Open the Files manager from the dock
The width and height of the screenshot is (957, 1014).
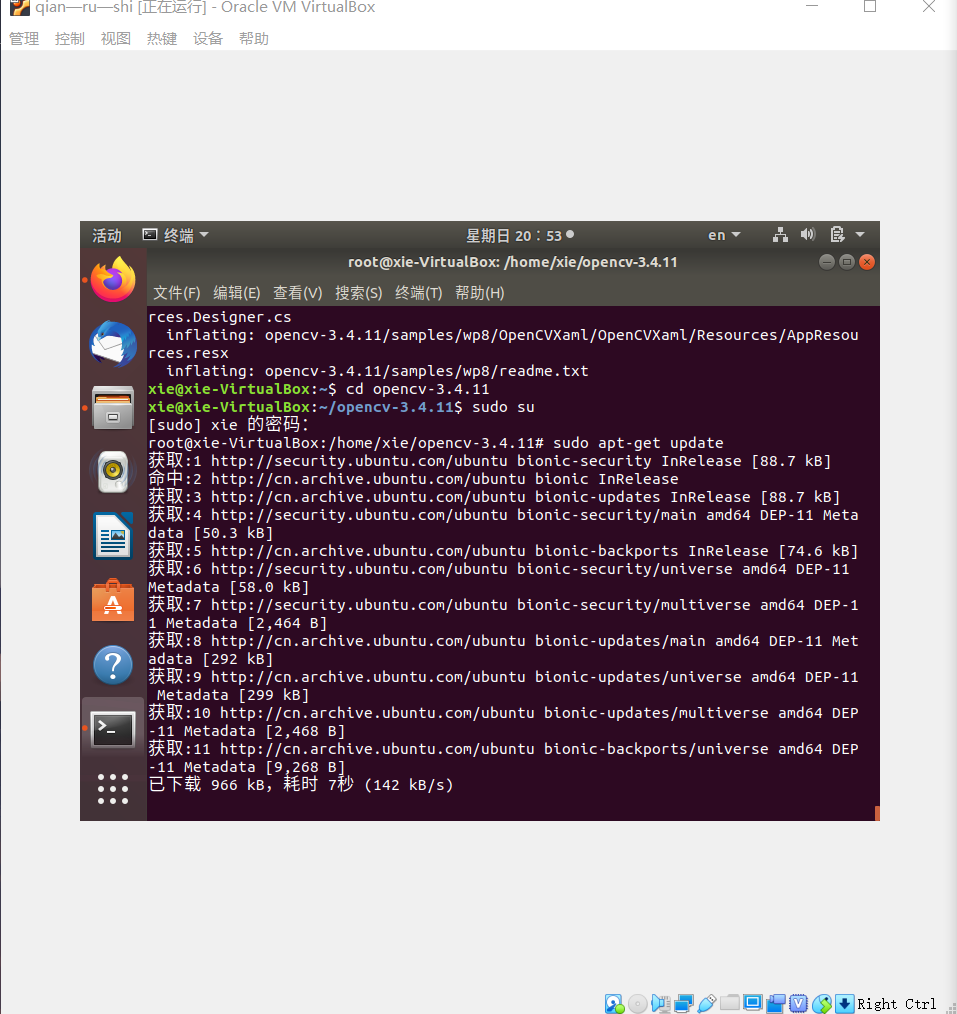[x=113, y=408]
